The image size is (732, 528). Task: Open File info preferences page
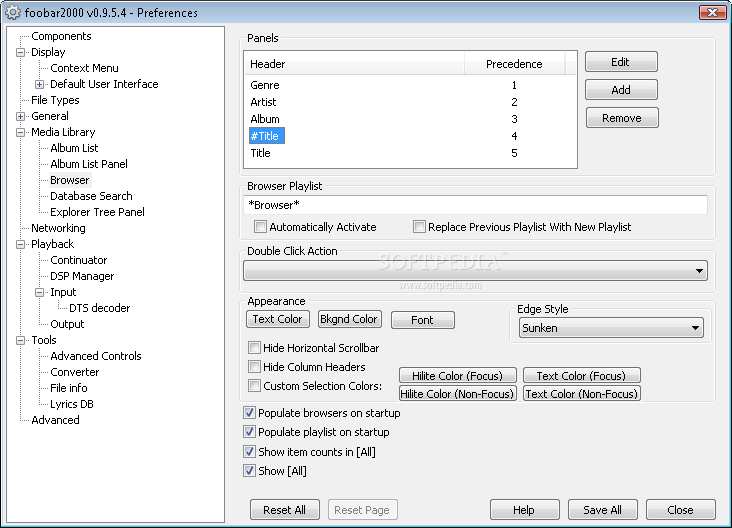(69, 388)
